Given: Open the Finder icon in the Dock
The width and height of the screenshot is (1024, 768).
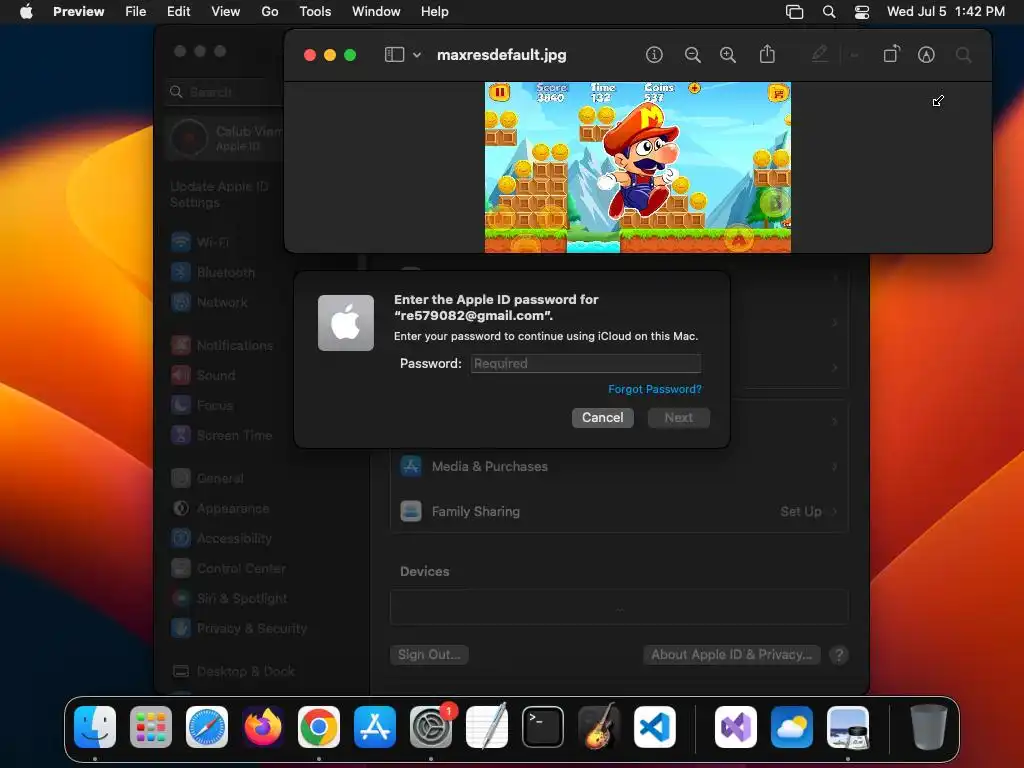Looking at the screenshot, I should point(95,727).
